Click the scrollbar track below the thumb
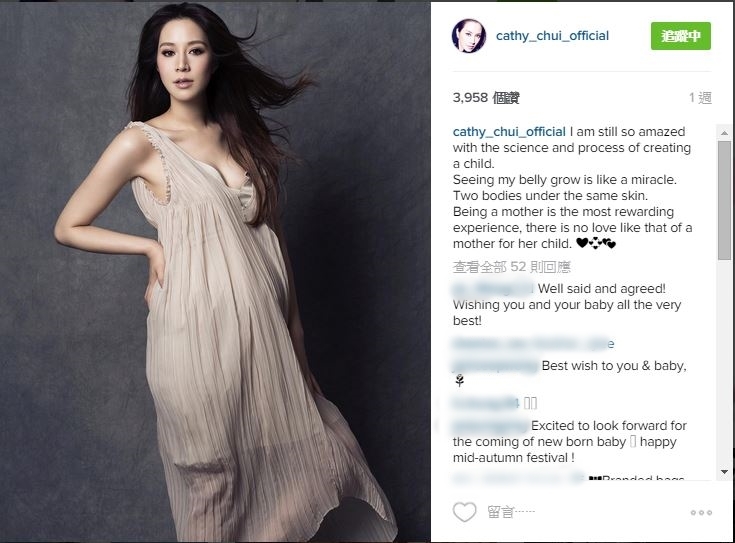Screen dimensions: 735x543 click(x=724, y=362)
